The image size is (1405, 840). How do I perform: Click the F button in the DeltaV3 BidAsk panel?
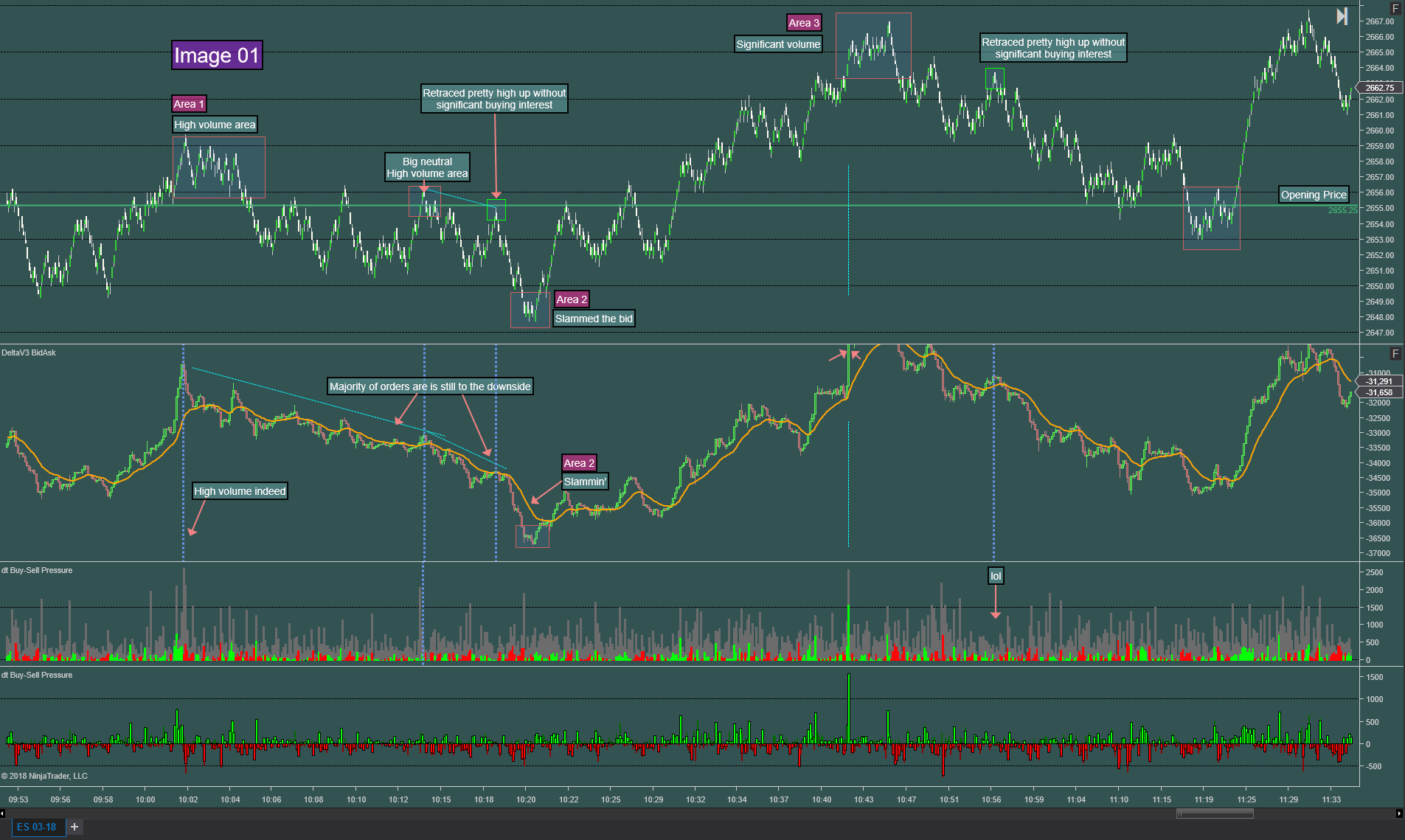[1395, 354]
